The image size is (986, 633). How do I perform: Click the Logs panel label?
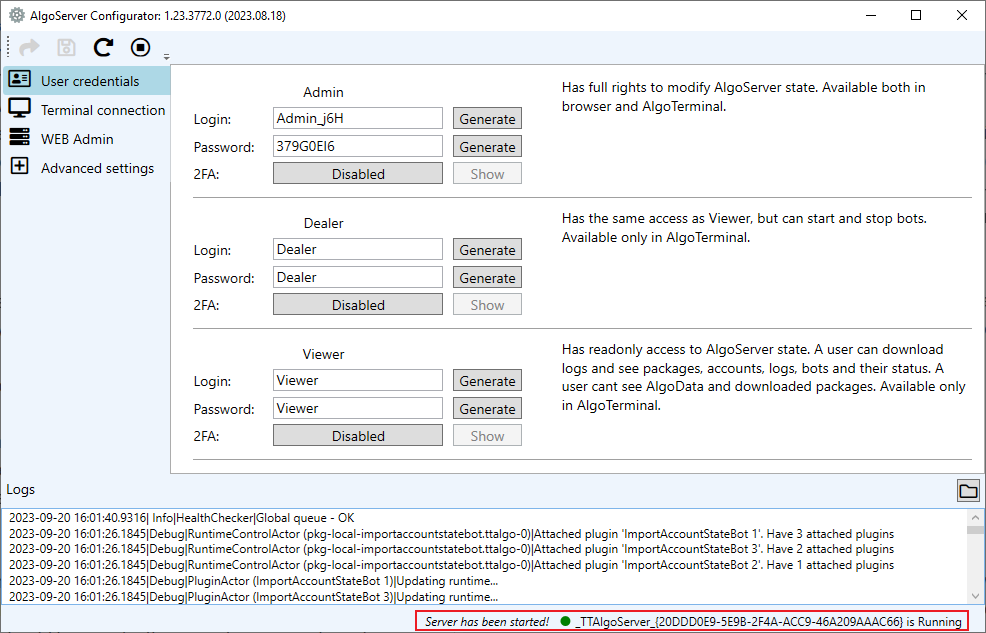[x=21, y=489]
